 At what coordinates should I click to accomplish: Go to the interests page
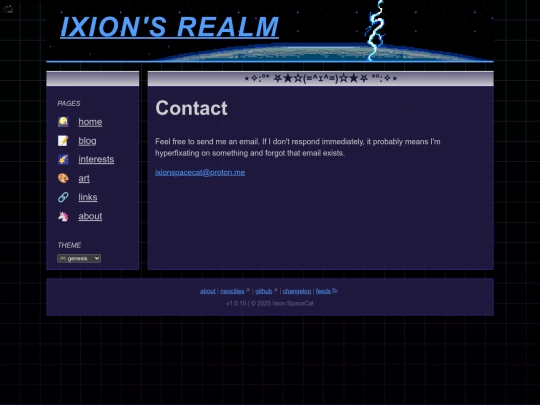pyautogui.click(x=96, y=159)
